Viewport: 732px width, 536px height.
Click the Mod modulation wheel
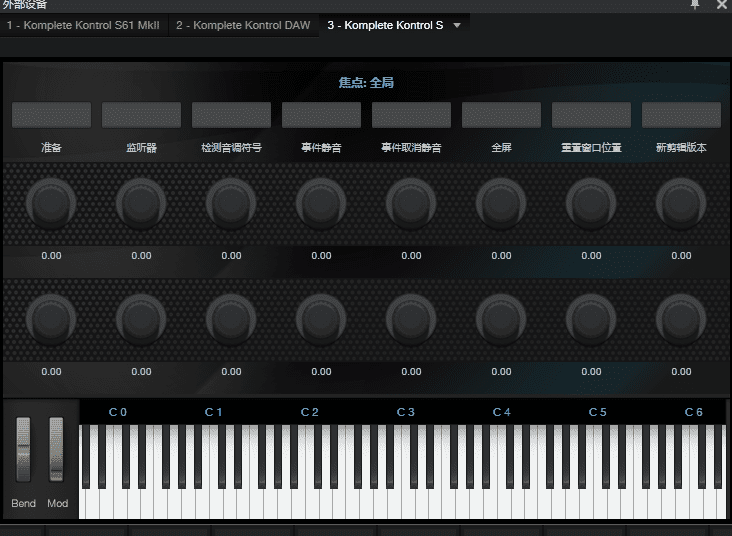[x=56, y=449]
